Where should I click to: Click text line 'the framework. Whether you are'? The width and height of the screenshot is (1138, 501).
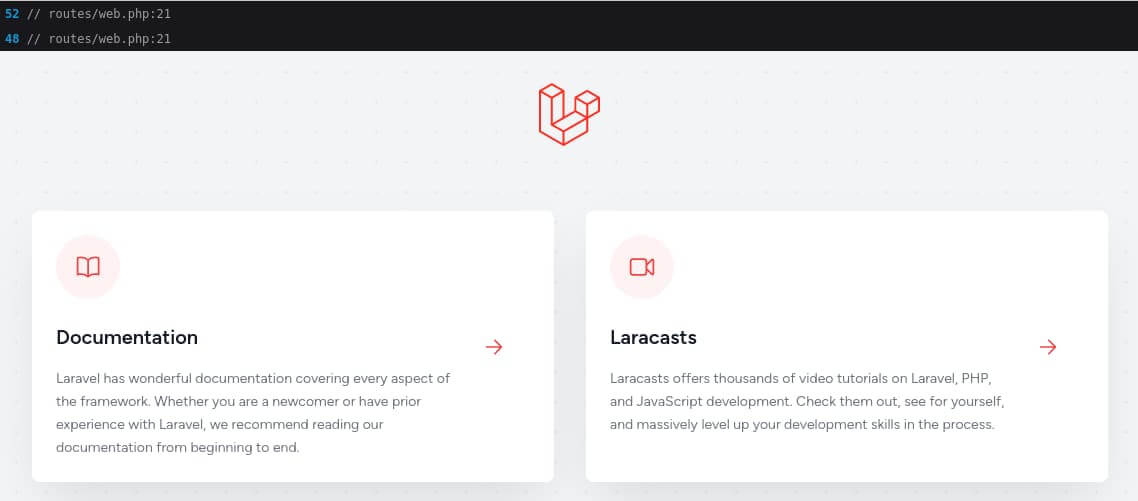tap(238, 402)
